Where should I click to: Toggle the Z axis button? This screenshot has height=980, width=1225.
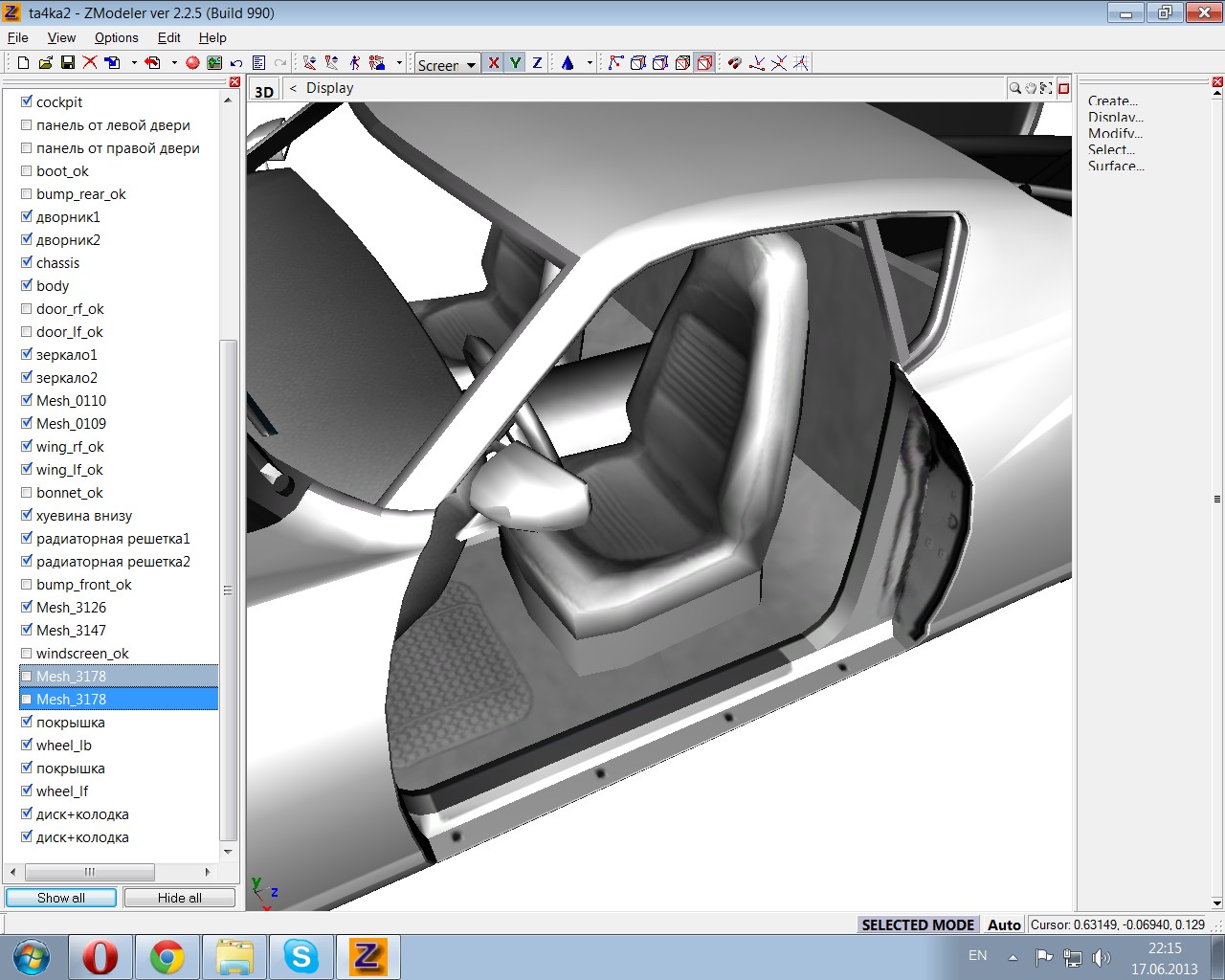(x=537, y=63)
